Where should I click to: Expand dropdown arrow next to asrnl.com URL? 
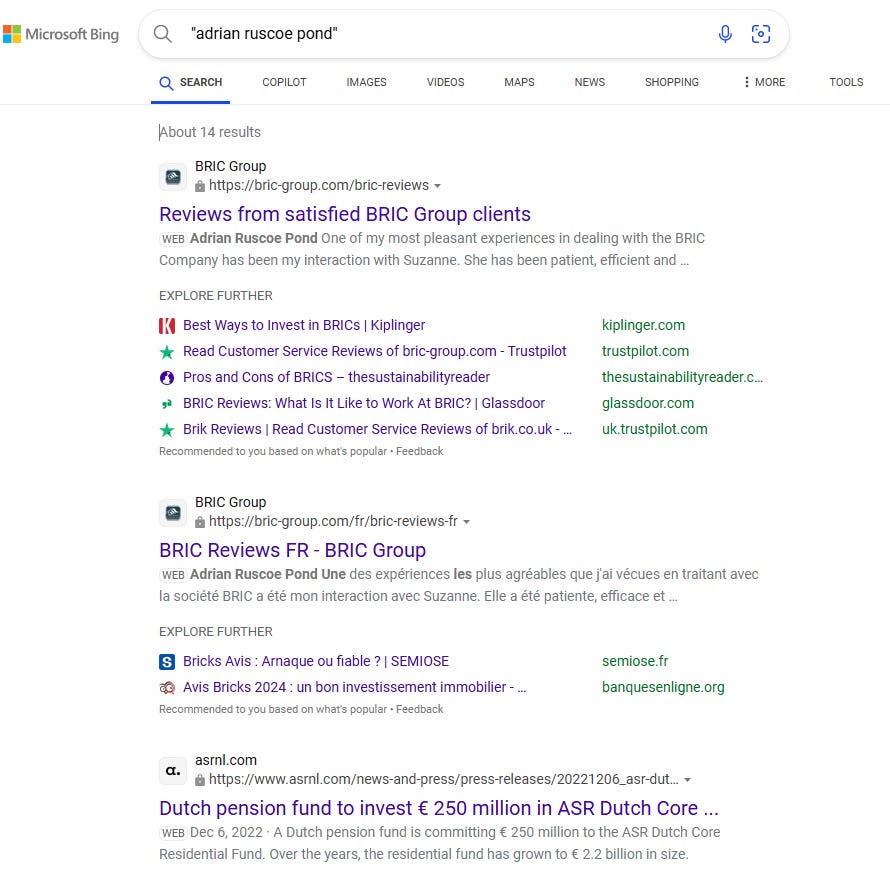[687, 780]
